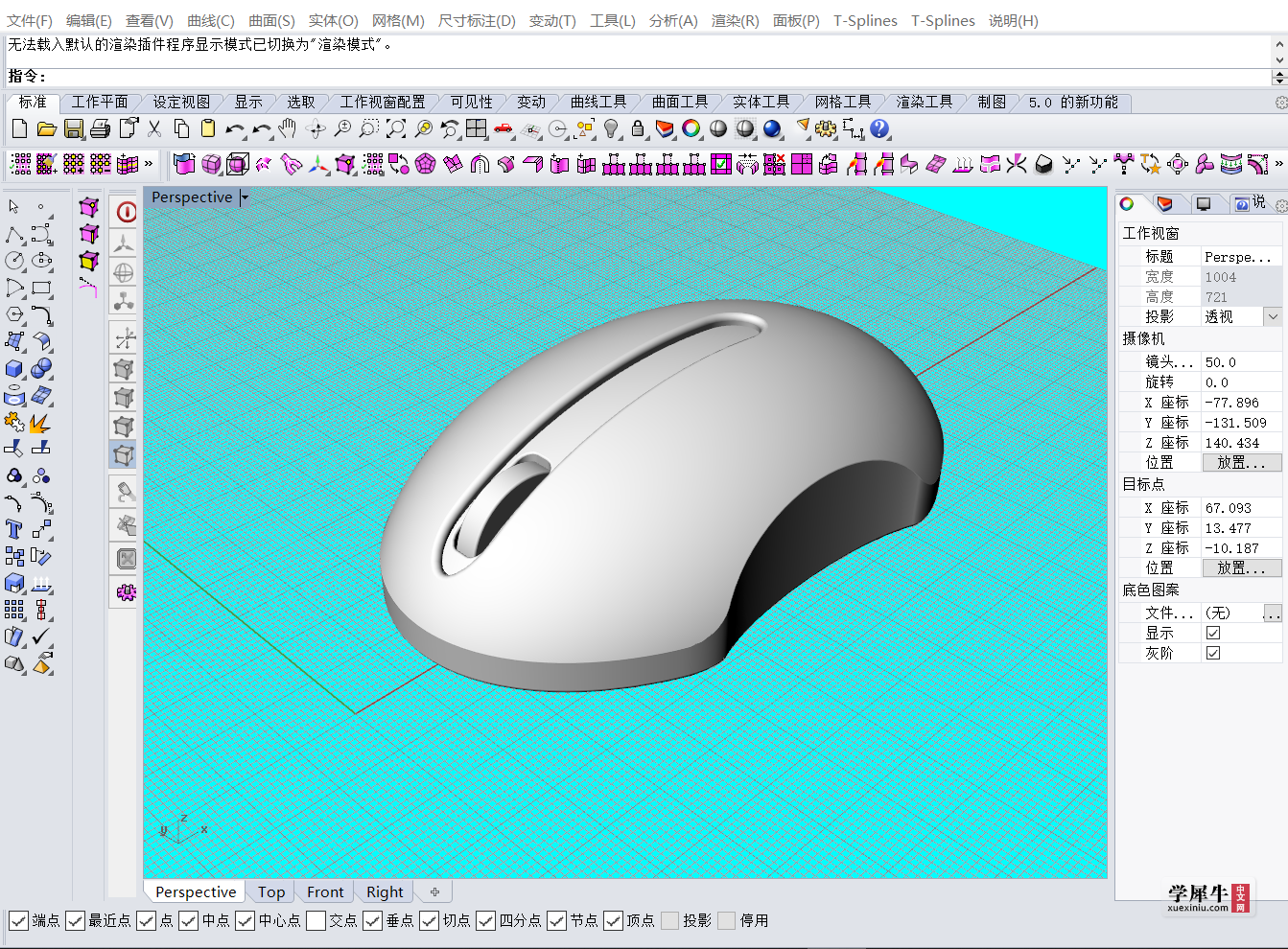Click the explode orange burst icon

point(41,422)
